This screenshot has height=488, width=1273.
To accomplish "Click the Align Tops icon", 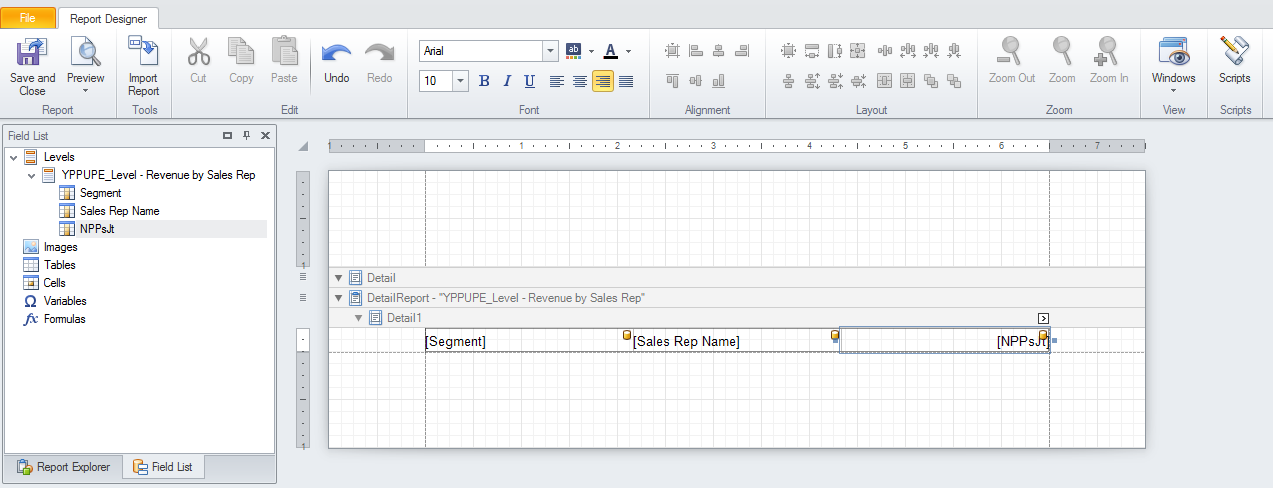I will click(x=672, y=81).
